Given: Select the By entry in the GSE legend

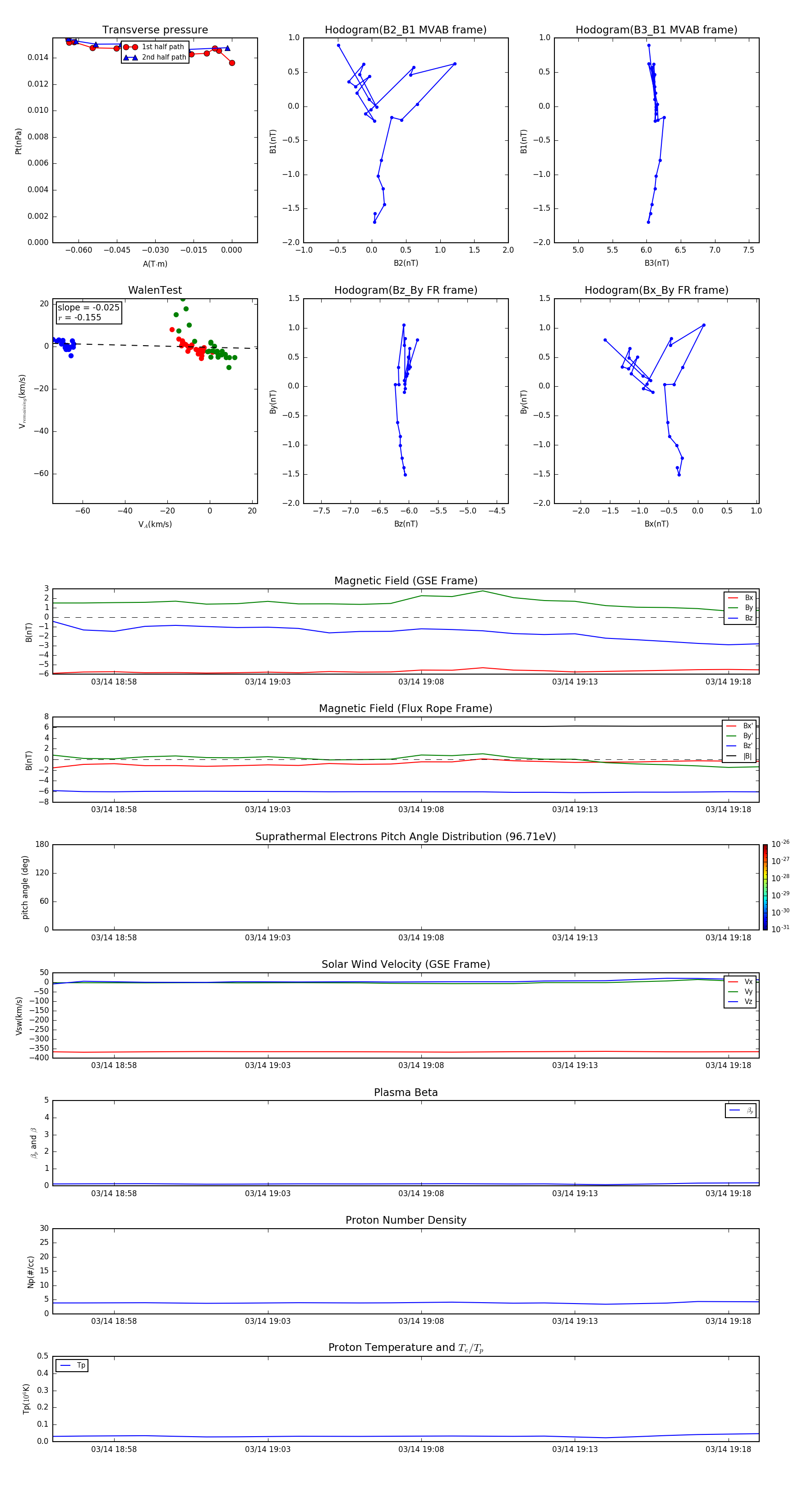Looking at the screenshot, I should (740, 607).
